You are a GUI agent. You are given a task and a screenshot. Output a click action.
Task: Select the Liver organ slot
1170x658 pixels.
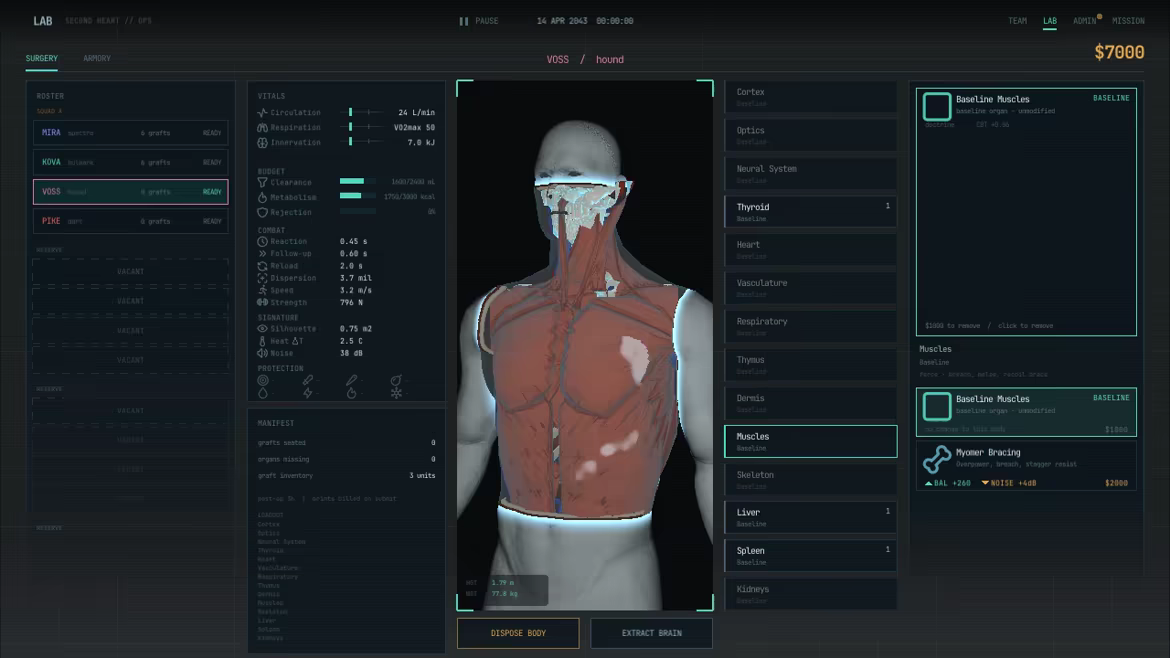click(x=810, y=518)
